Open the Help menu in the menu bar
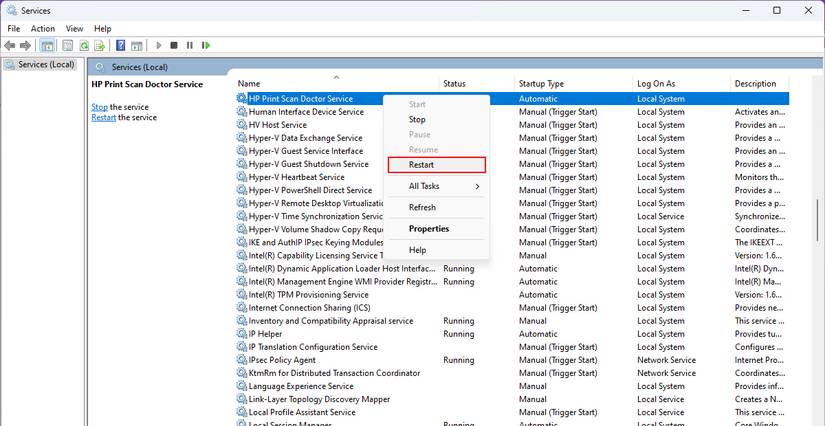The image size is (825, 426). point(103,29)
